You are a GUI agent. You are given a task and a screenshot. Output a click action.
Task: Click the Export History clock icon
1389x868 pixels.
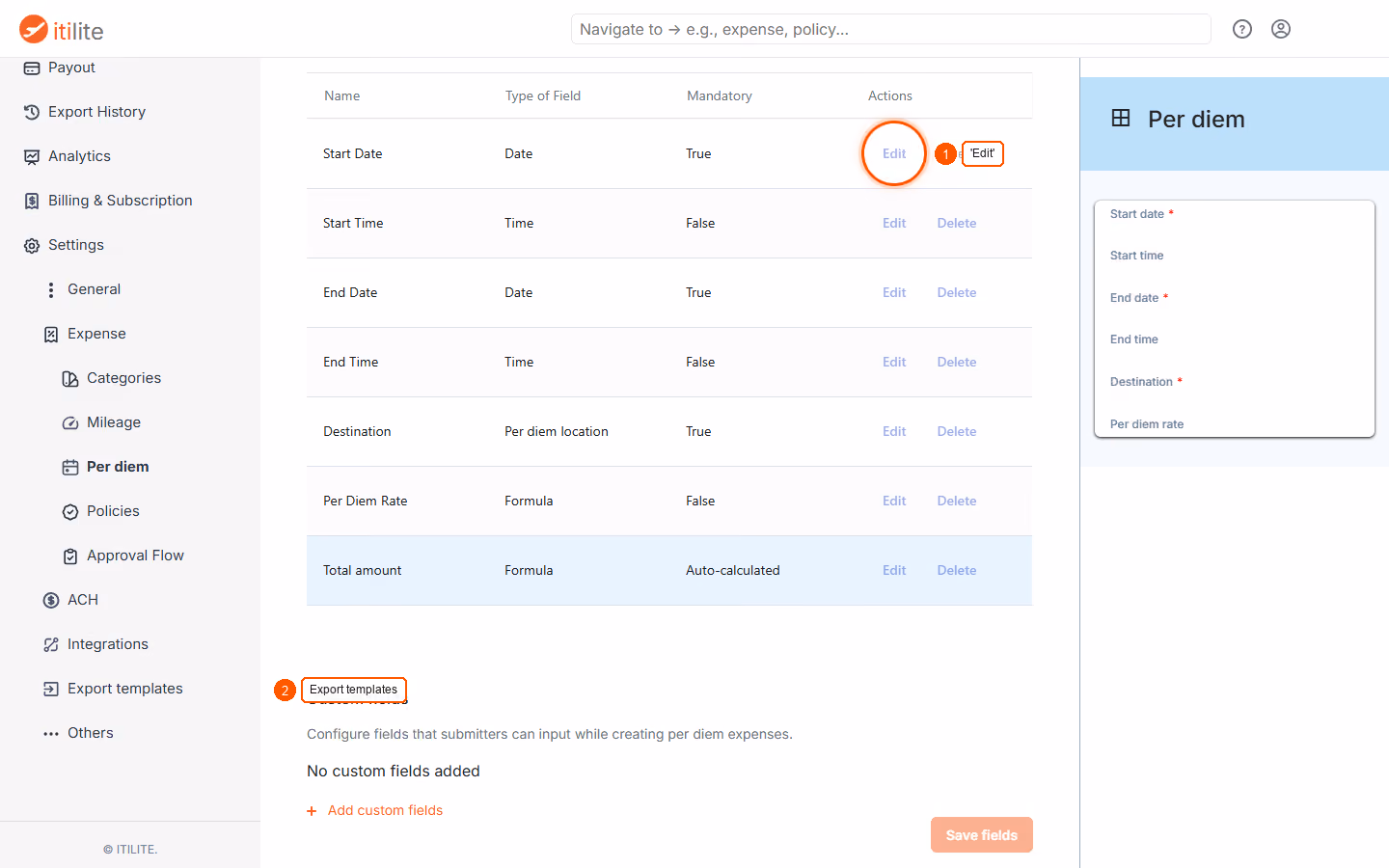click(x=32, y=112)
